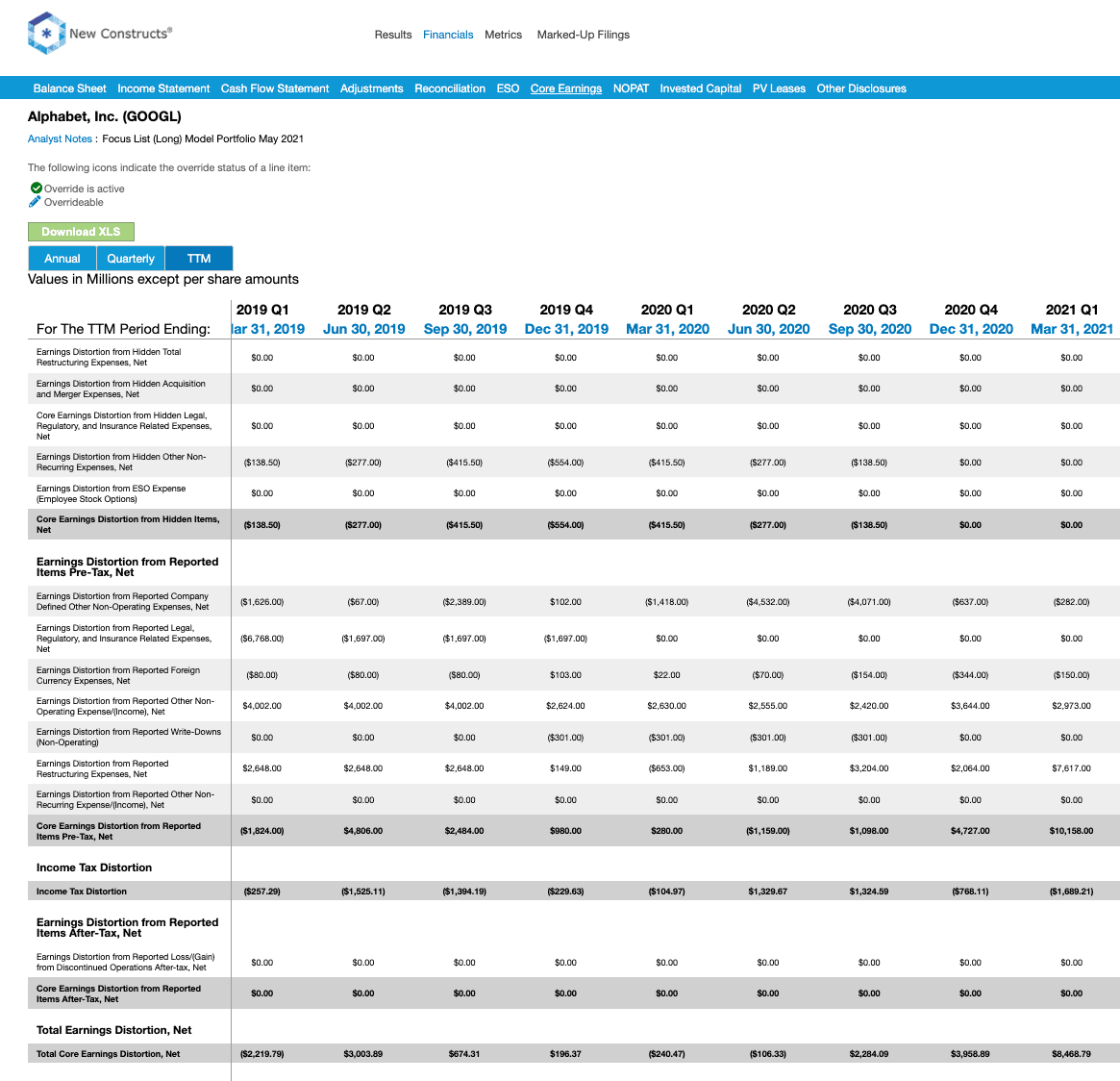Image resolution: width=1120 pixels, height=1081 pixels.
Task: Go to Income Statement section
Action: [163, 88]
